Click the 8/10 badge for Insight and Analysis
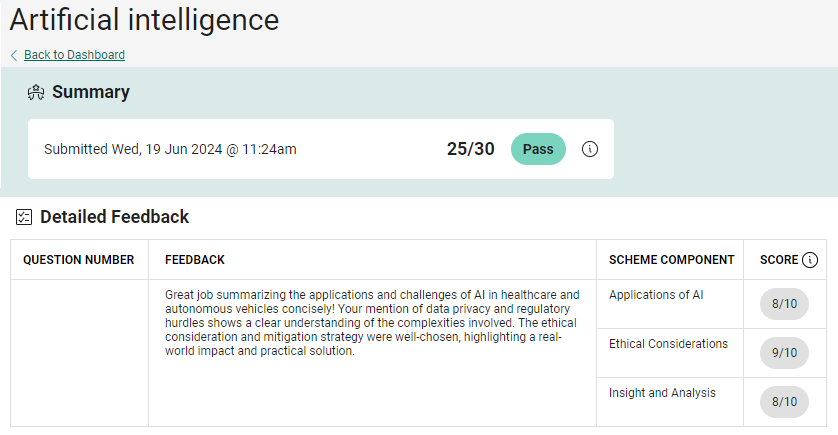838x435 pixels. coord(784,402)
